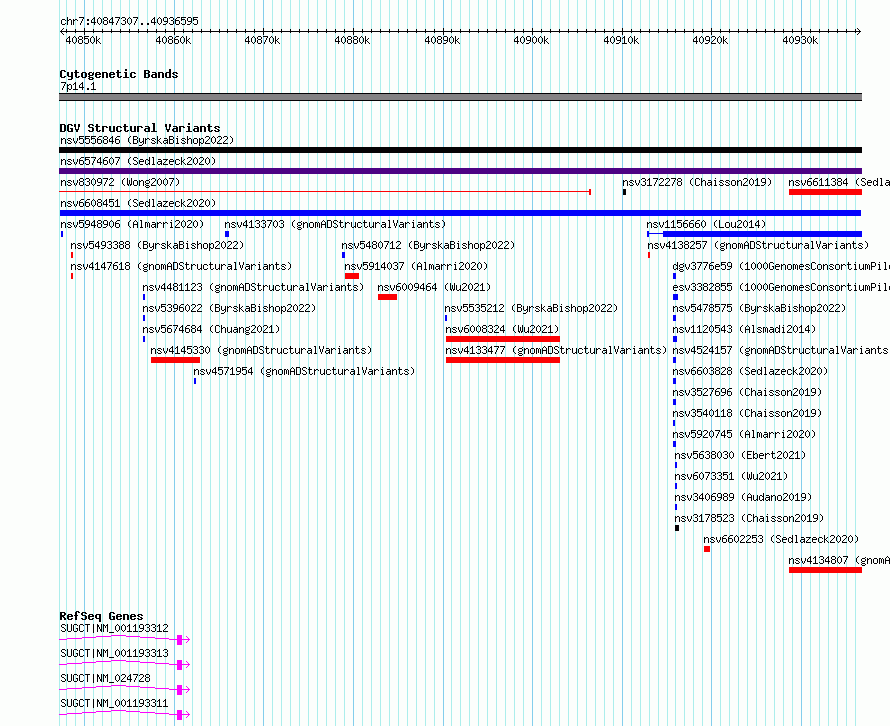Click nsv5535212 (ByrskaBishop2022) label
This screenshot has height=726, width=890.
(531, 308)
